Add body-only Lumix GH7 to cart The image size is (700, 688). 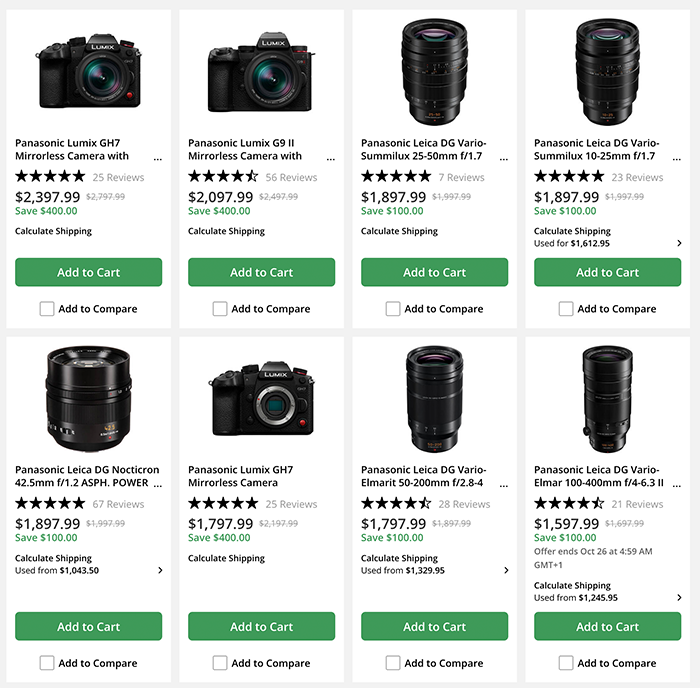tap(261, 627)
